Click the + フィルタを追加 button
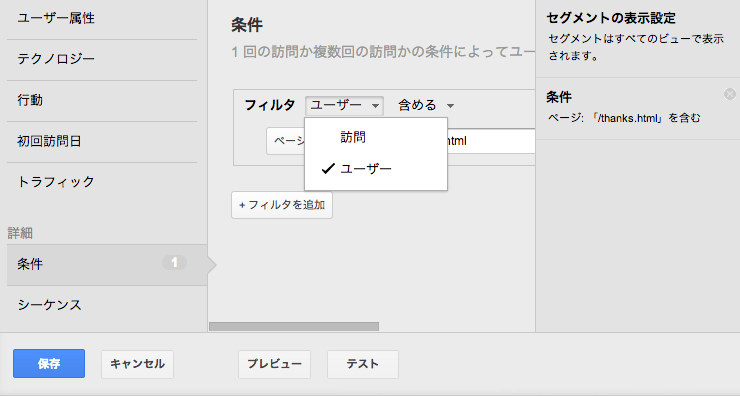Screen dimensions: 740x396 pyautogui.click(x=282, y=205)
